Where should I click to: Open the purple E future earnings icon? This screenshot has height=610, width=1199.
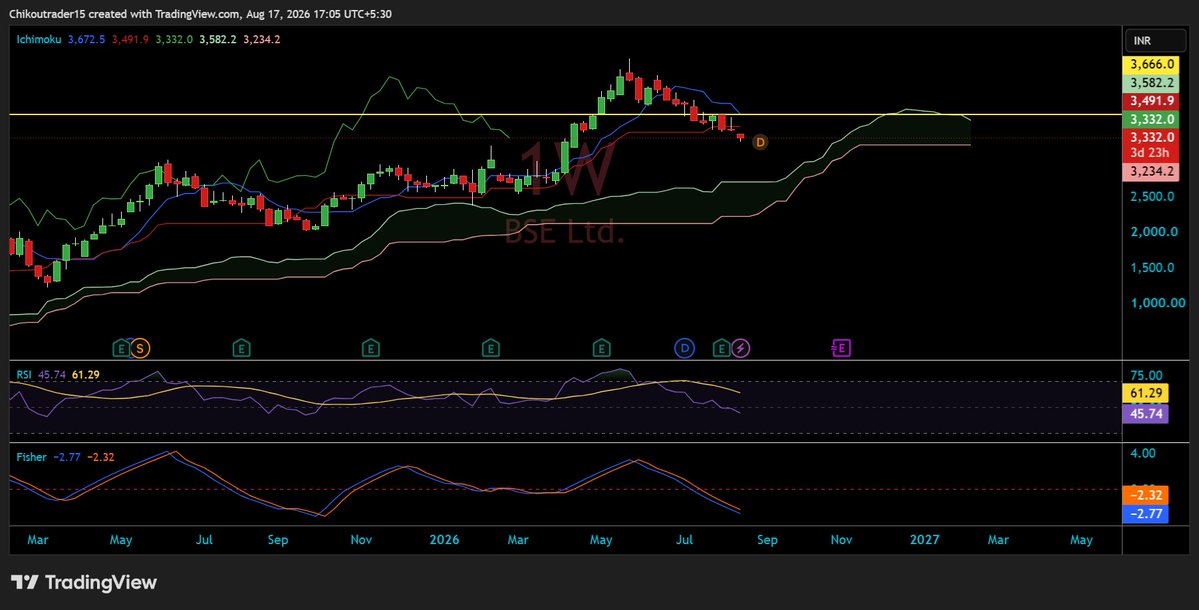840,349
